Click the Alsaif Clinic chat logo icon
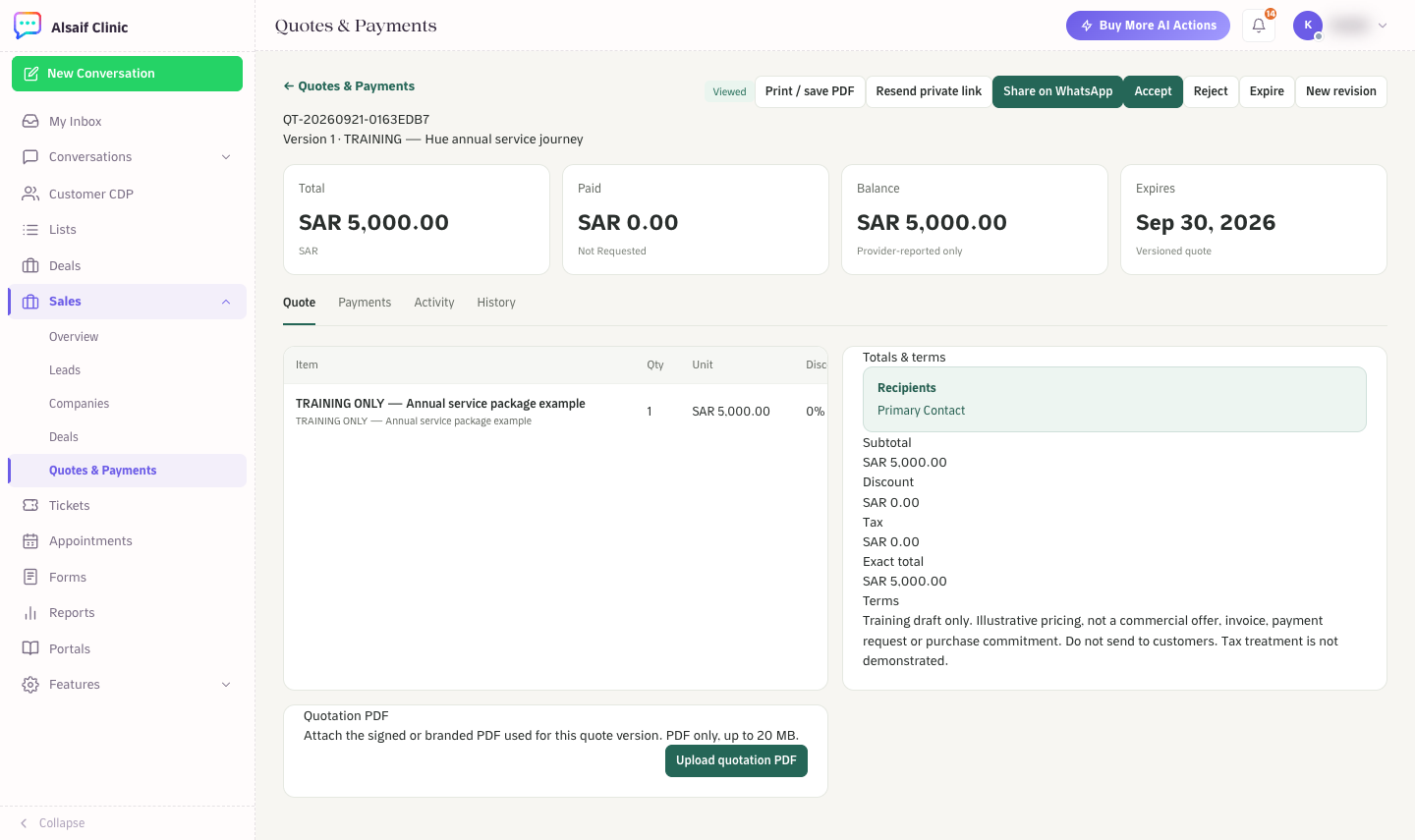1415x840 pixels. (28, 26)
